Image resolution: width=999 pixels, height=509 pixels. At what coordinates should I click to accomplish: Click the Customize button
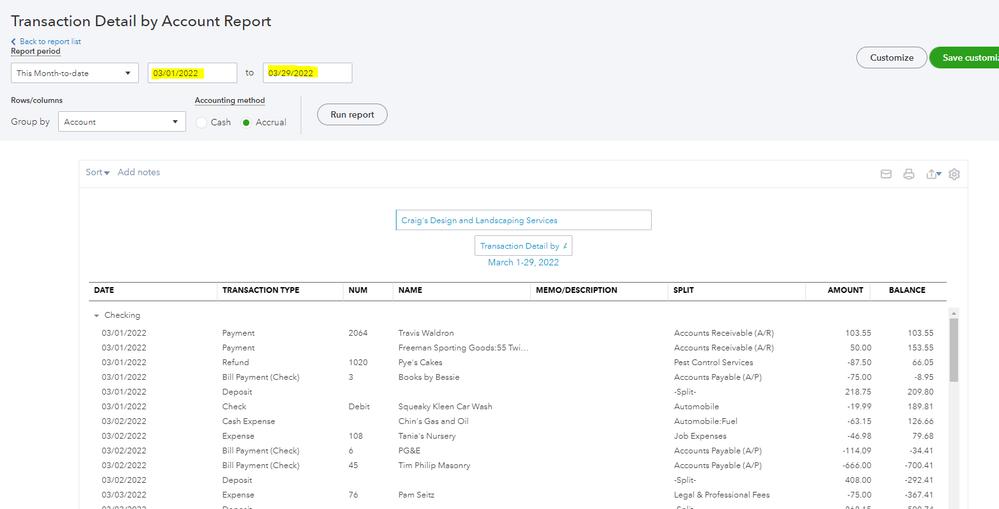891,58
